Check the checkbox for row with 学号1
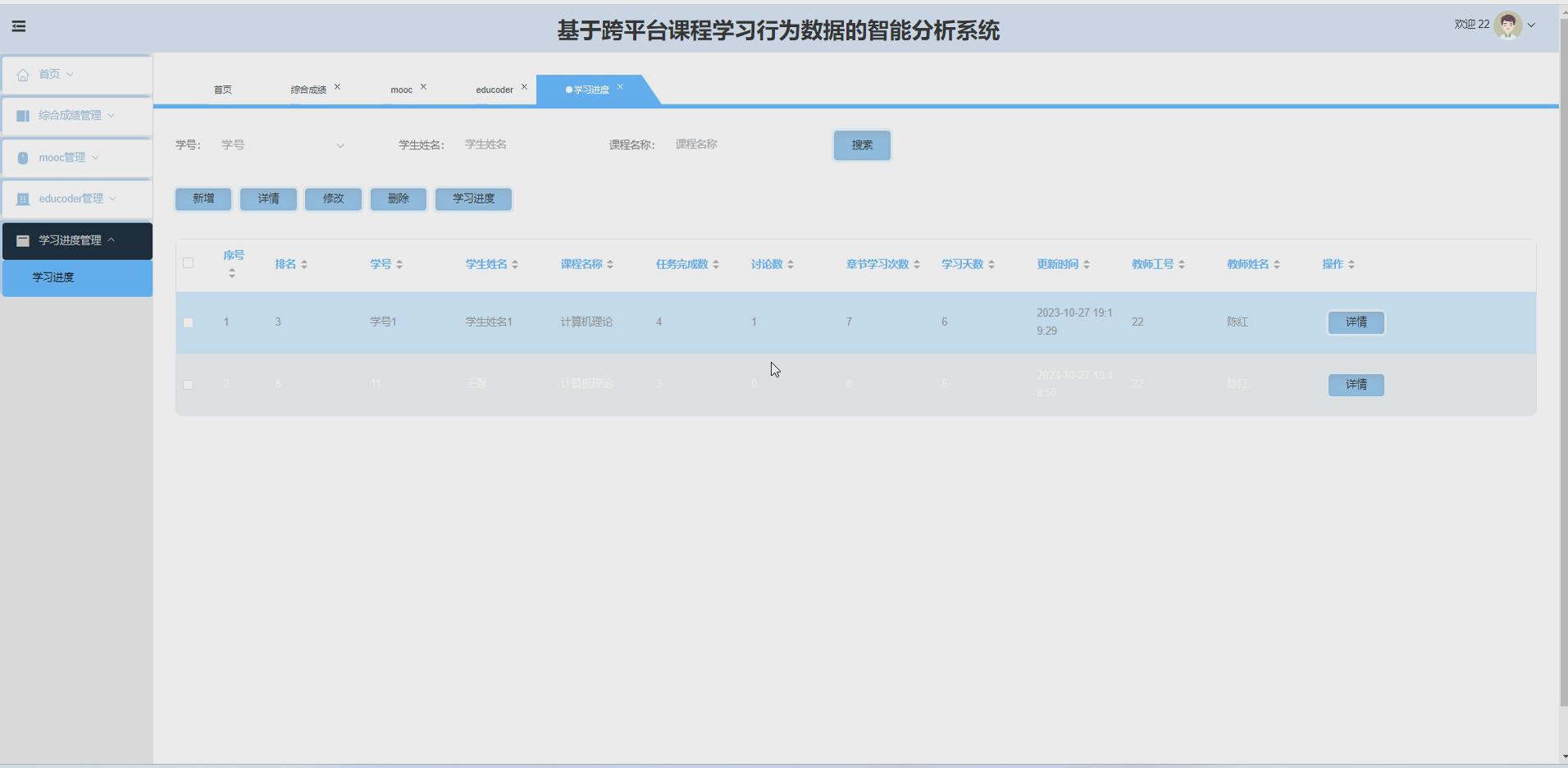Screen dimensions: 1568x768 pos(188,322)
